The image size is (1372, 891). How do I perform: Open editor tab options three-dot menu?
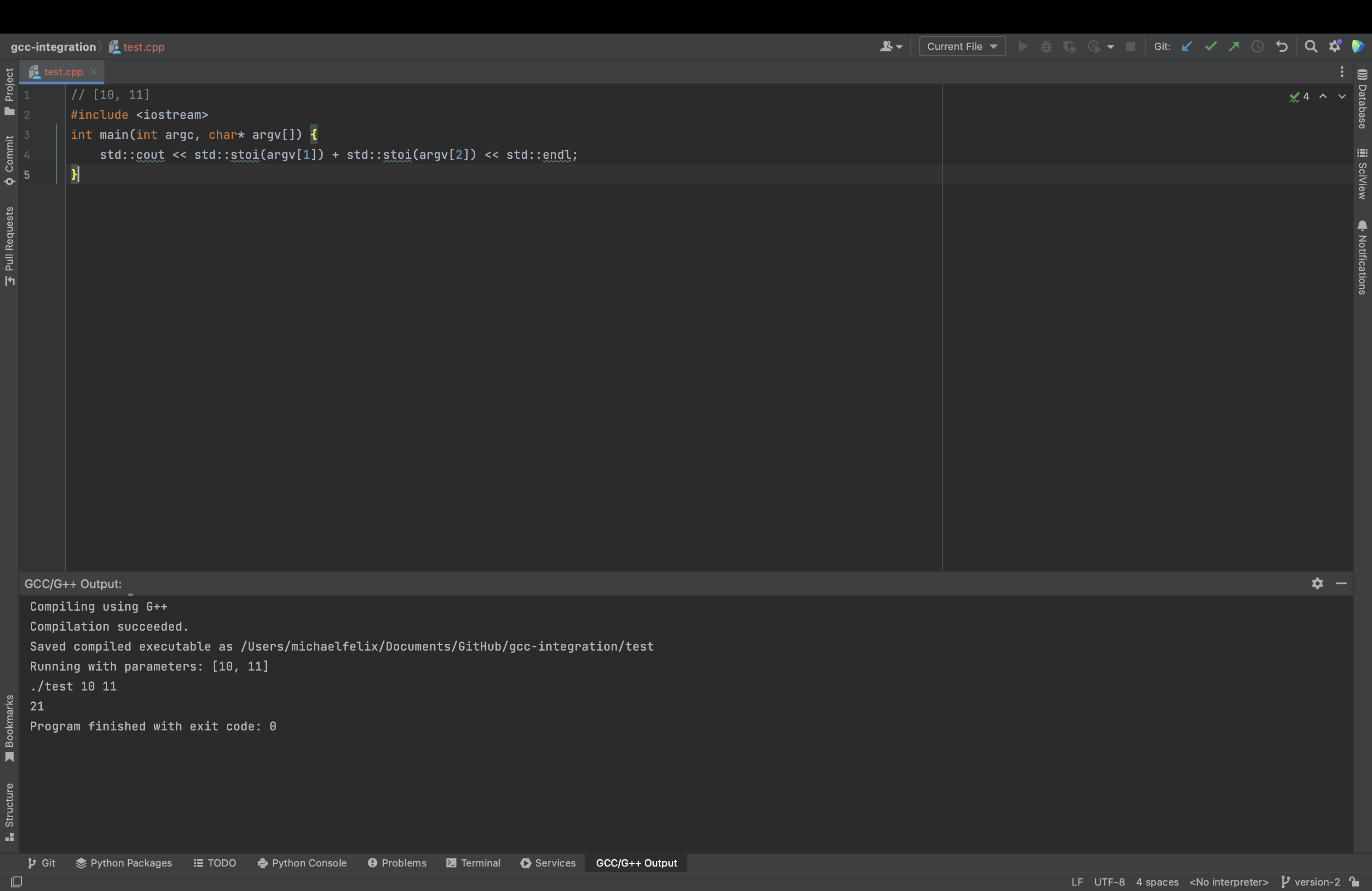click(1342, 72)
